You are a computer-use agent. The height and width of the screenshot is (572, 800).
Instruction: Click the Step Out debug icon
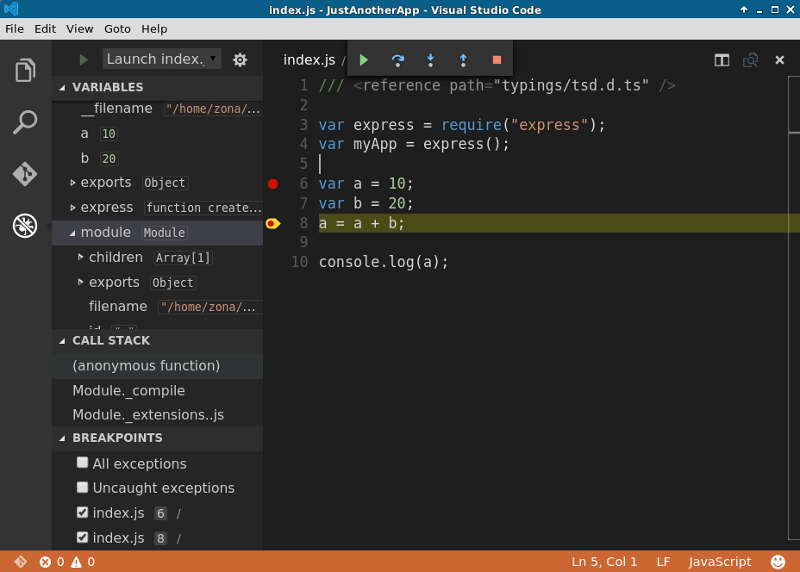[463, 60]
